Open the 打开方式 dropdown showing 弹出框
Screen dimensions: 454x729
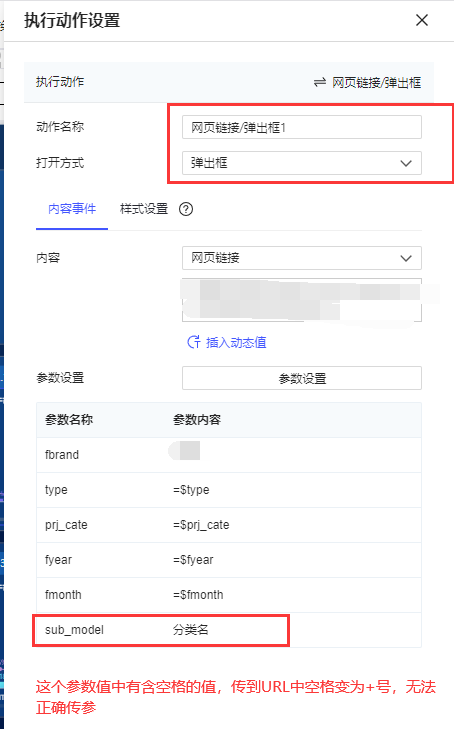coord(302,163)
